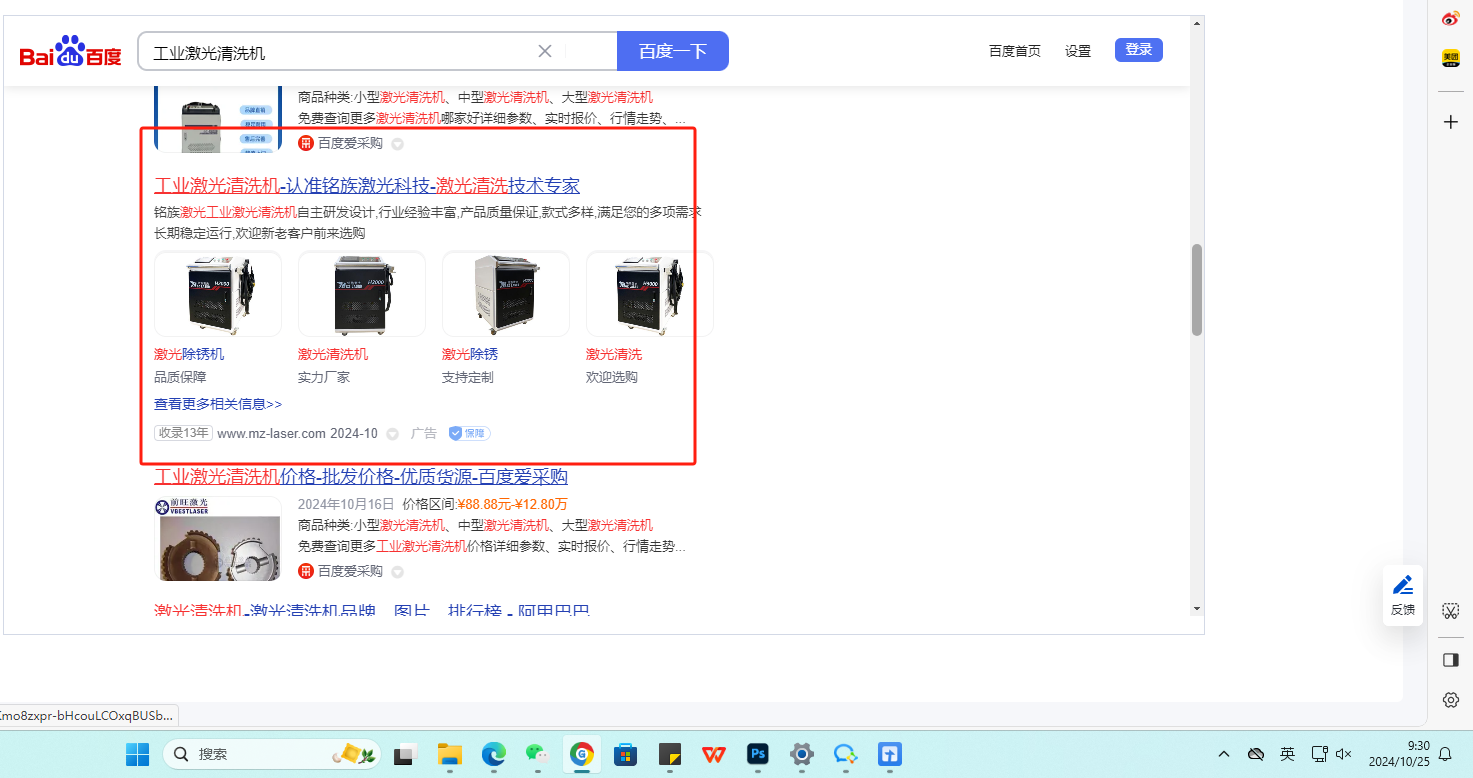1473x778 pixels.
Task: Toggle the sidebar panel layout icon
Action: pos(1450,660)
